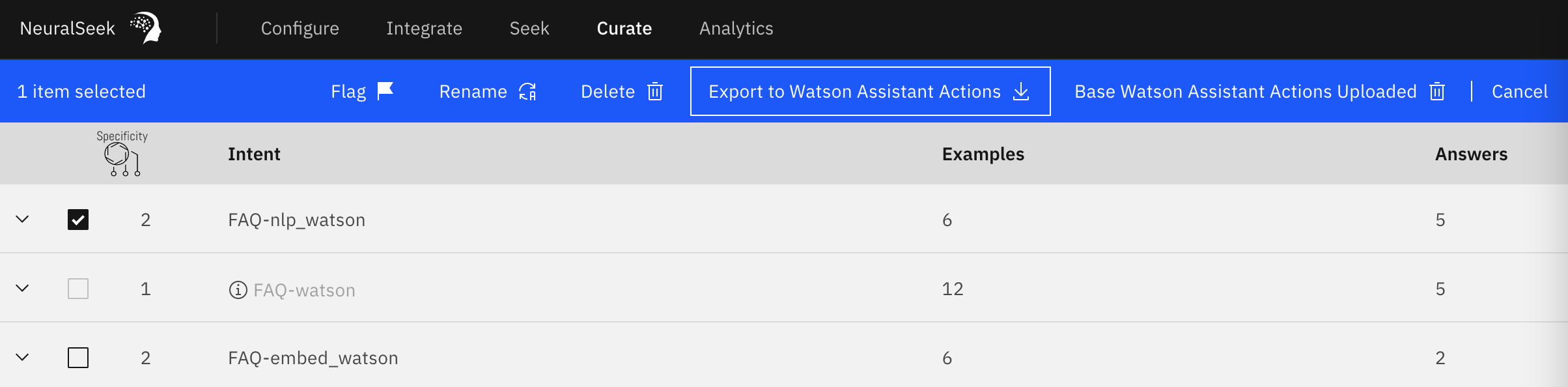Image resolution: width=1568 pixels, height=387 pixels.
Task: Check the FAQ-embed_watson row checkbox
Action: tap(78, 358)
